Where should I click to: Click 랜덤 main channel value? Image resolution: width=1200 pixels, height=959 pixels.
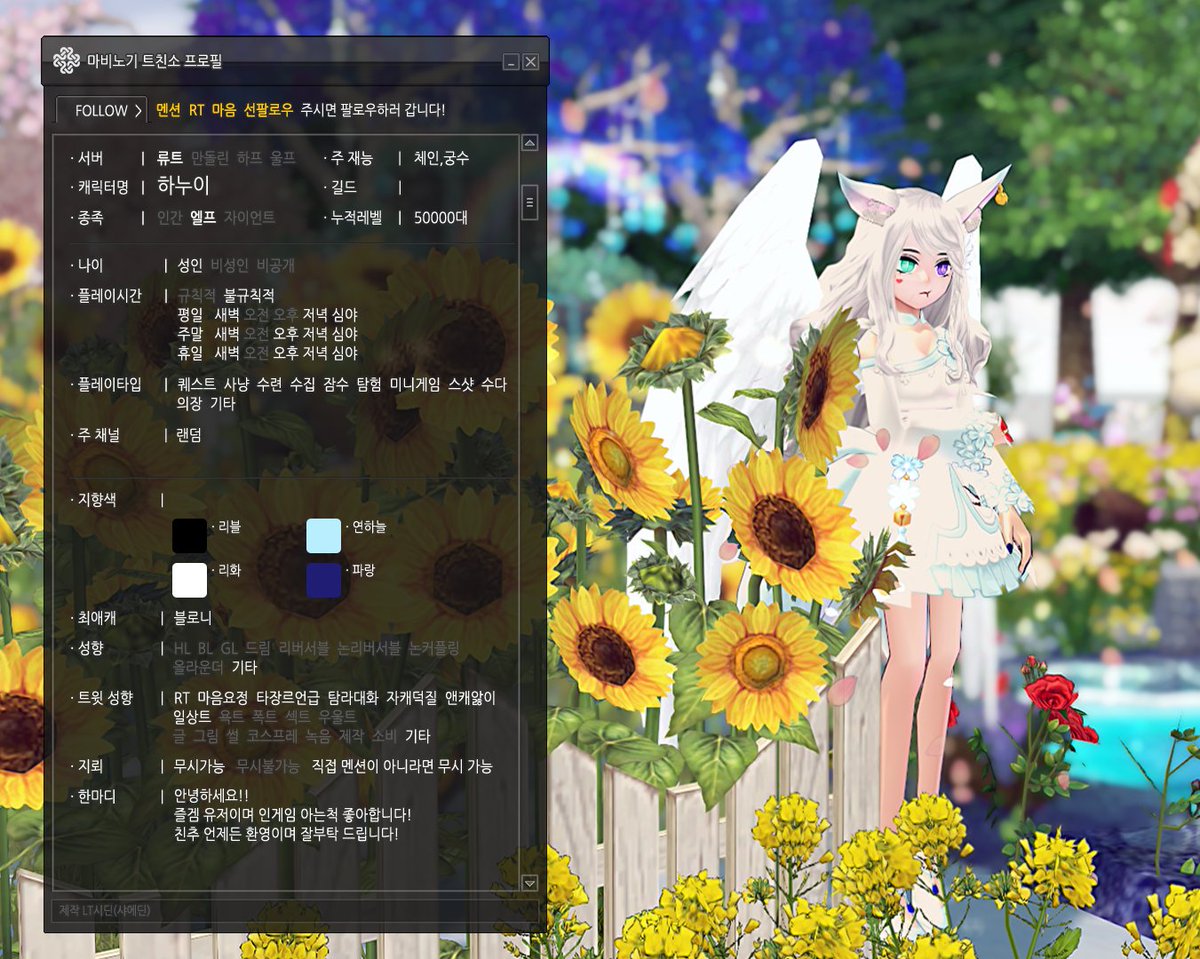pyautogui.click(x=190, y=435)
